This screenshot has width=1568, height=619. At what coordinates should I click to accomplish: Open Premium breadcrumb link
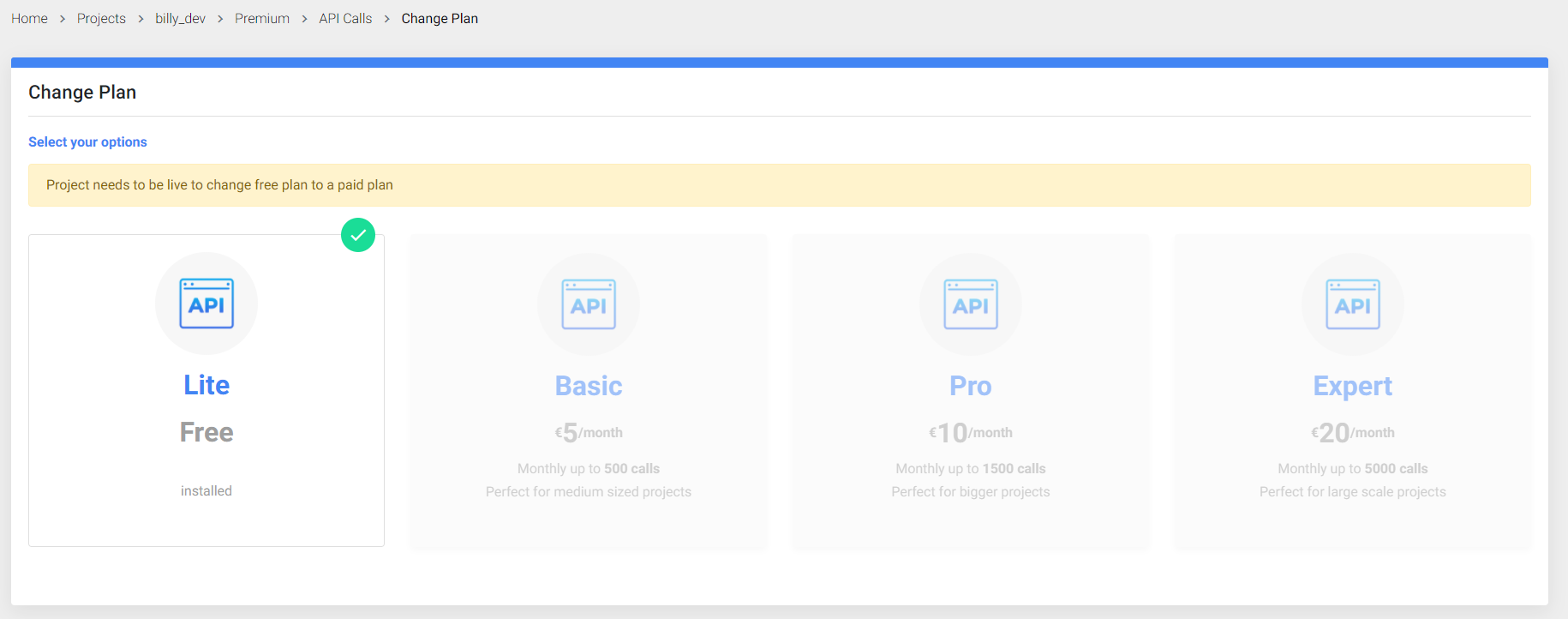[262, 19]
